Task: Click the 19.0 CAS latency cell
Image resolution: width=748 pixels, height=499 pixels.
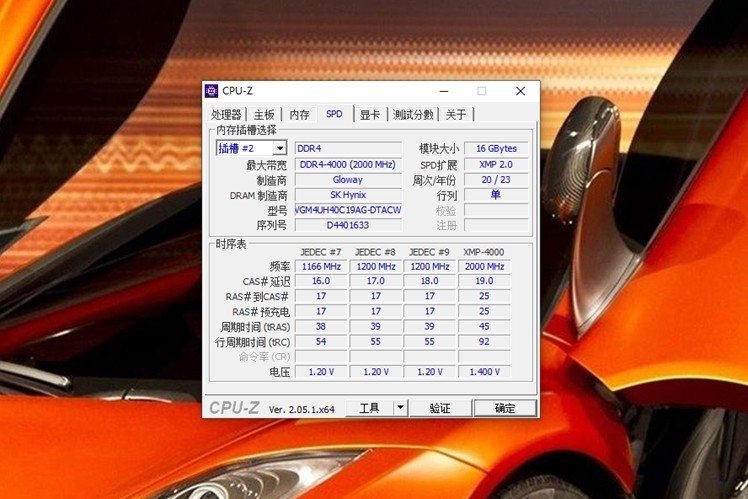Action: [484, 281]
